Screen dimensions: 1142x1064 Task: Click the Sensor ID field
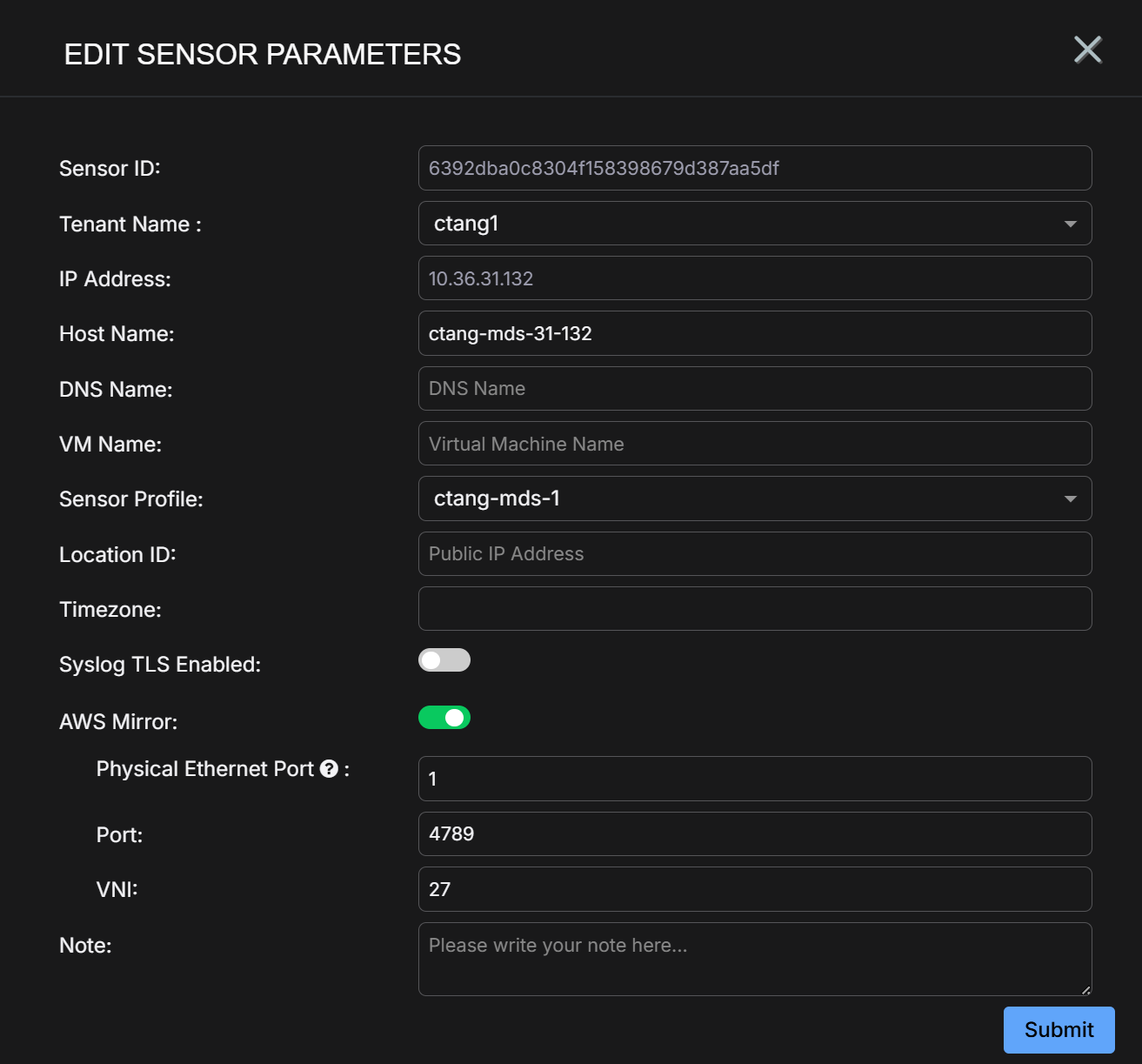[x=755, y=168]
